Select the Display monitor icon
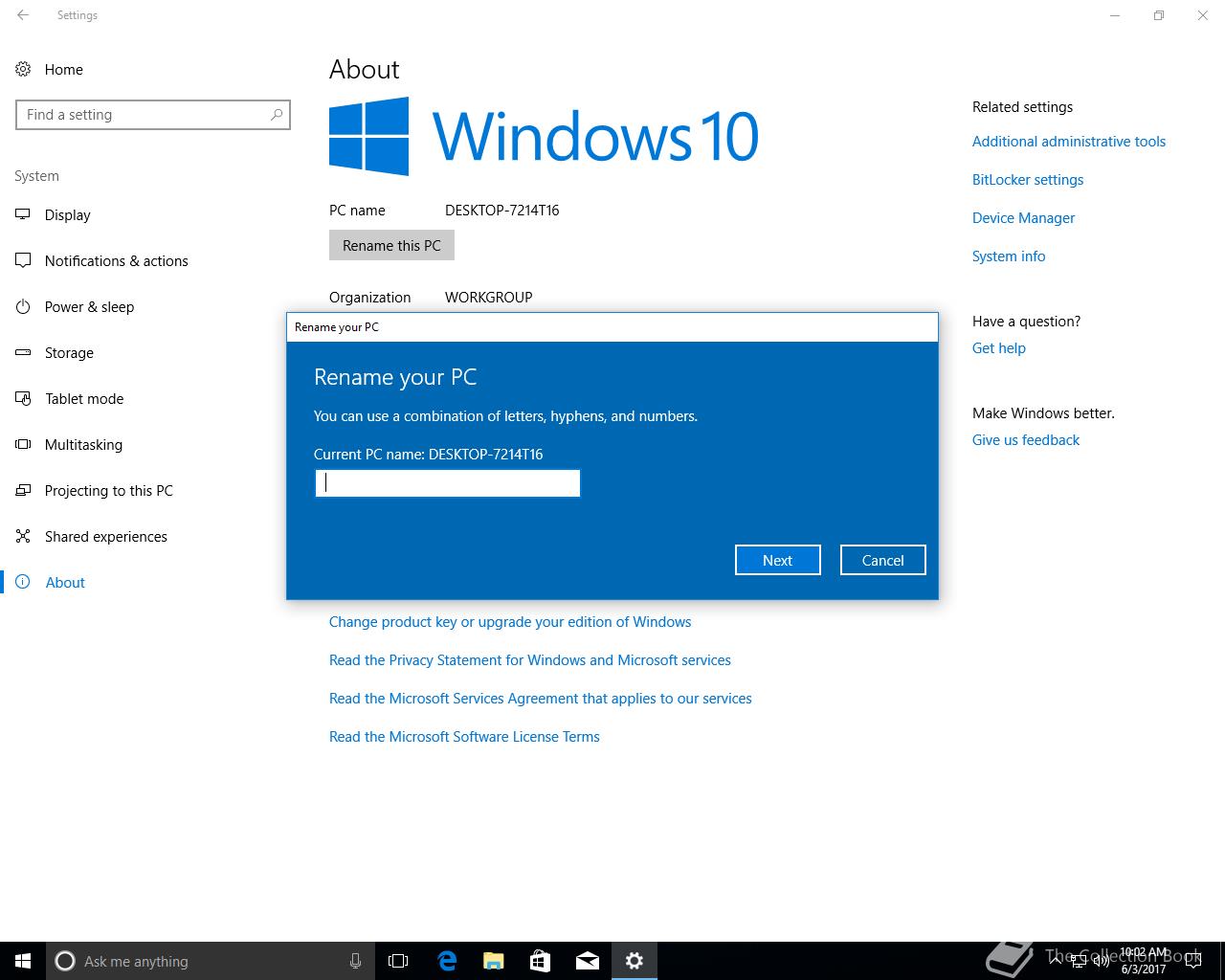 pyautogui.click(x=23, y=214)
